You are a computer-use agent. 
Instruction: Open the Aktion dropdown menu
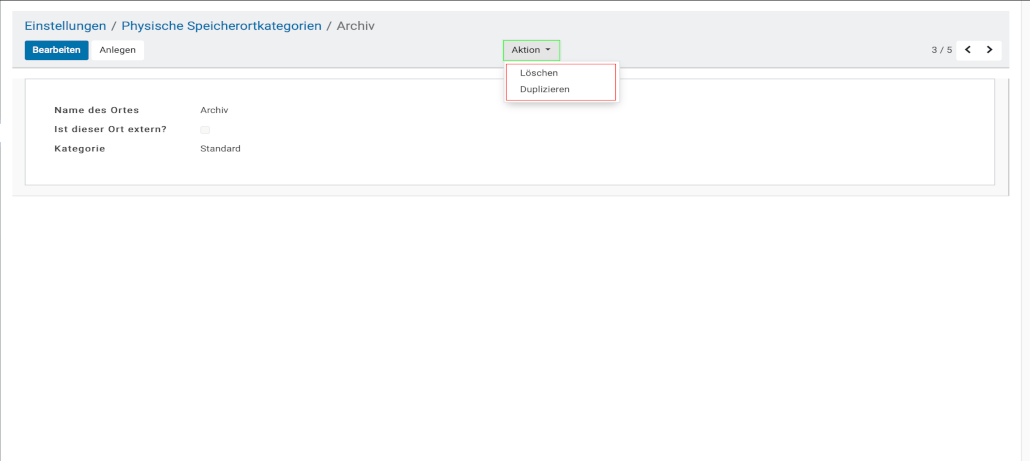tap(531, 50)
